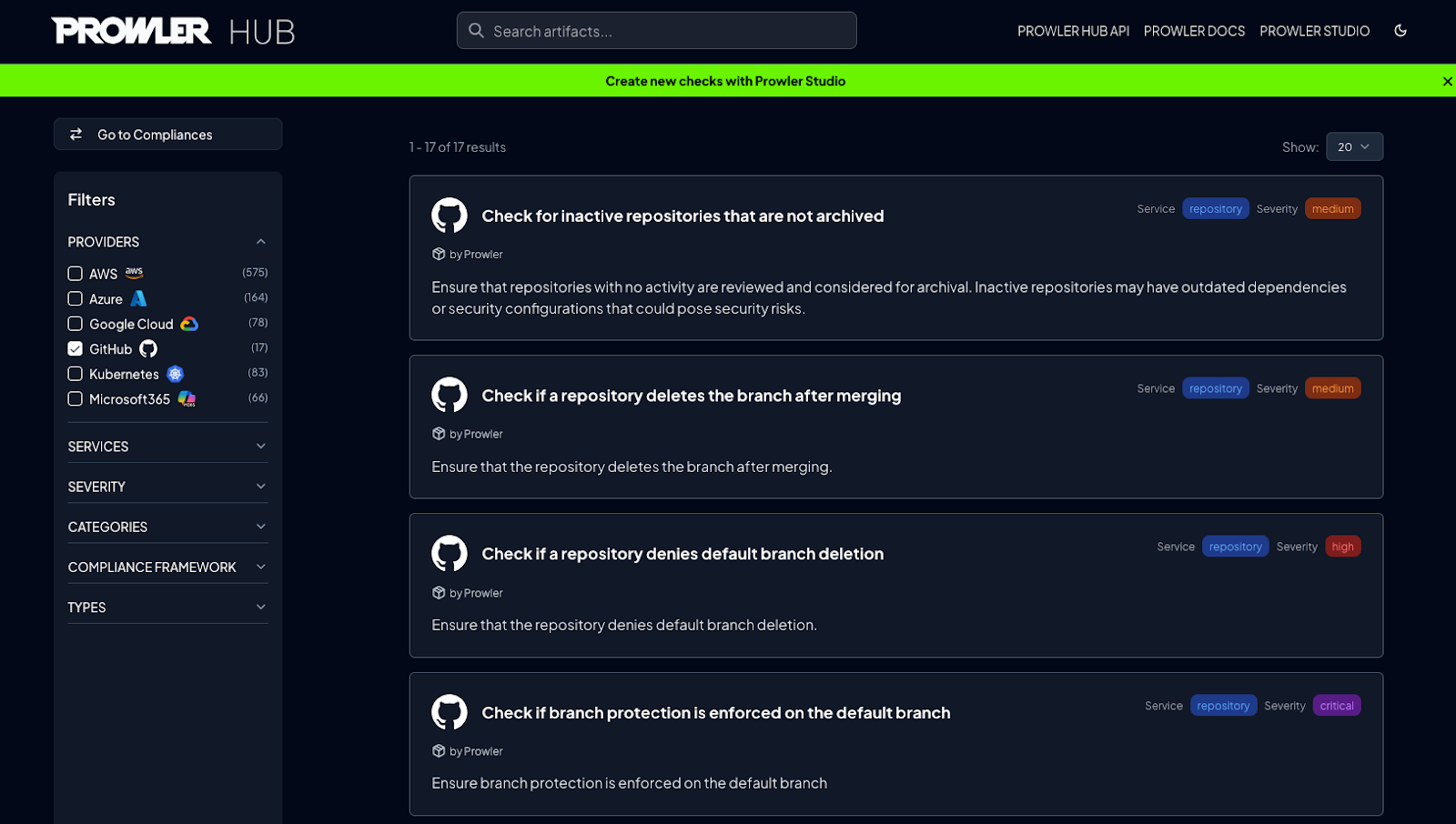Uncheck the GitHub provider checkbox
This screenshot has height=824, width=1456.
[76, 348]
